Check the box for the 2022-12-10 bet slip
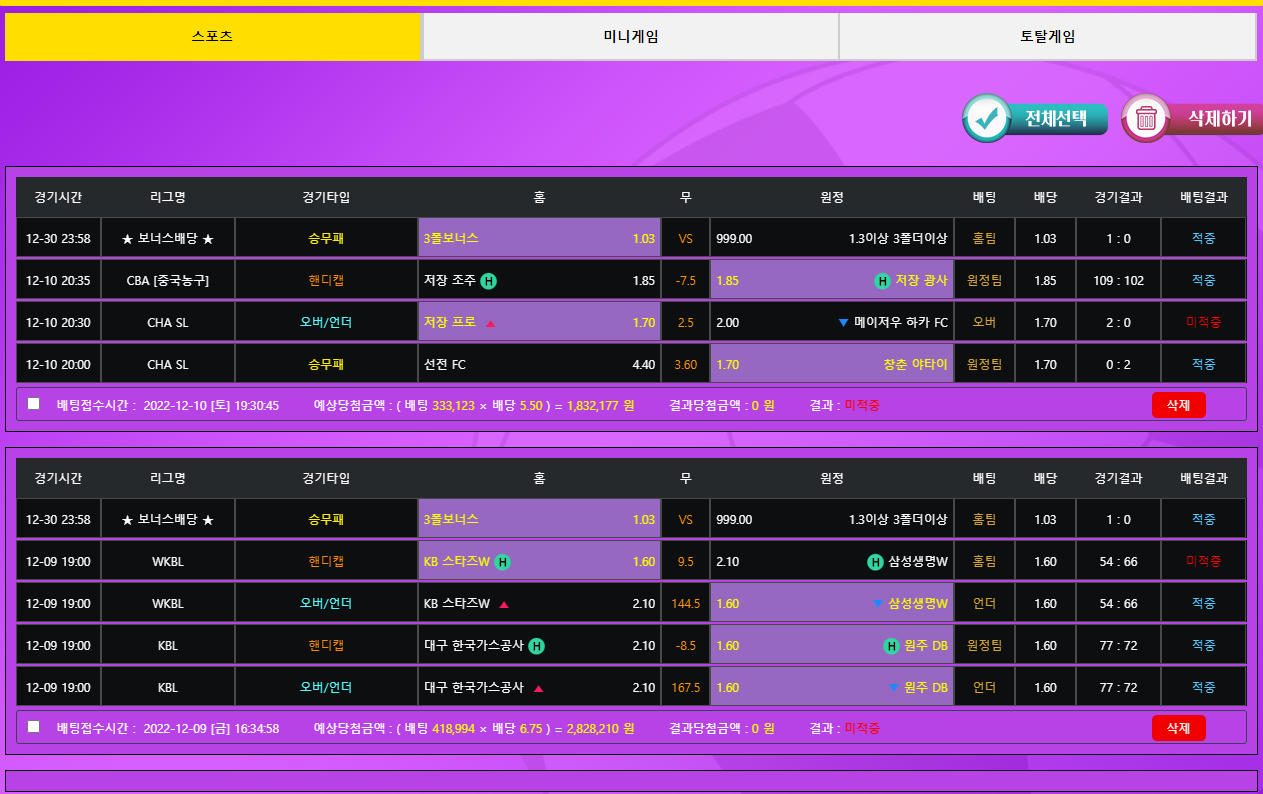This screenshot has height=794, width=1263. tap(34, 404)
